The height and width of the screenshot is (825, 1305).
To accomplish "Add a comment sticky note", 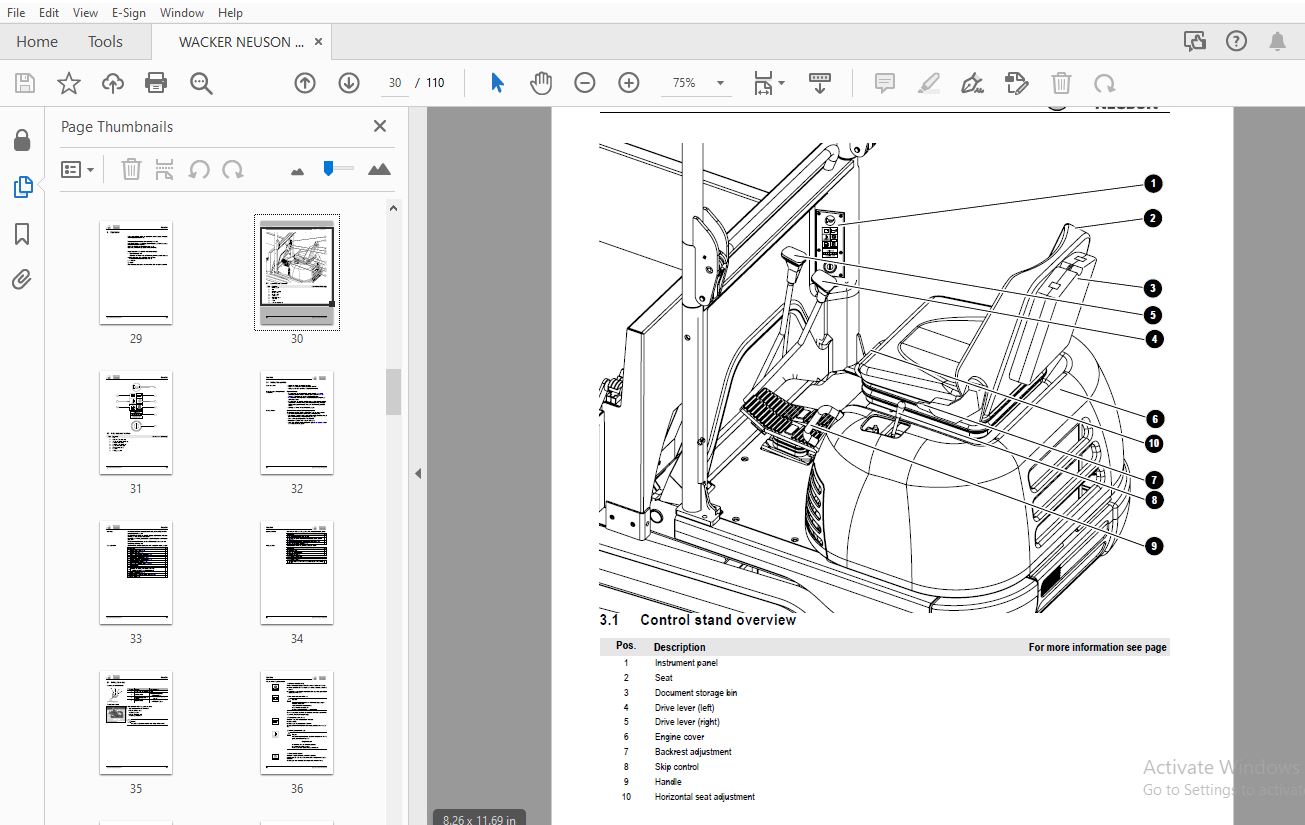I will point(884,83).
